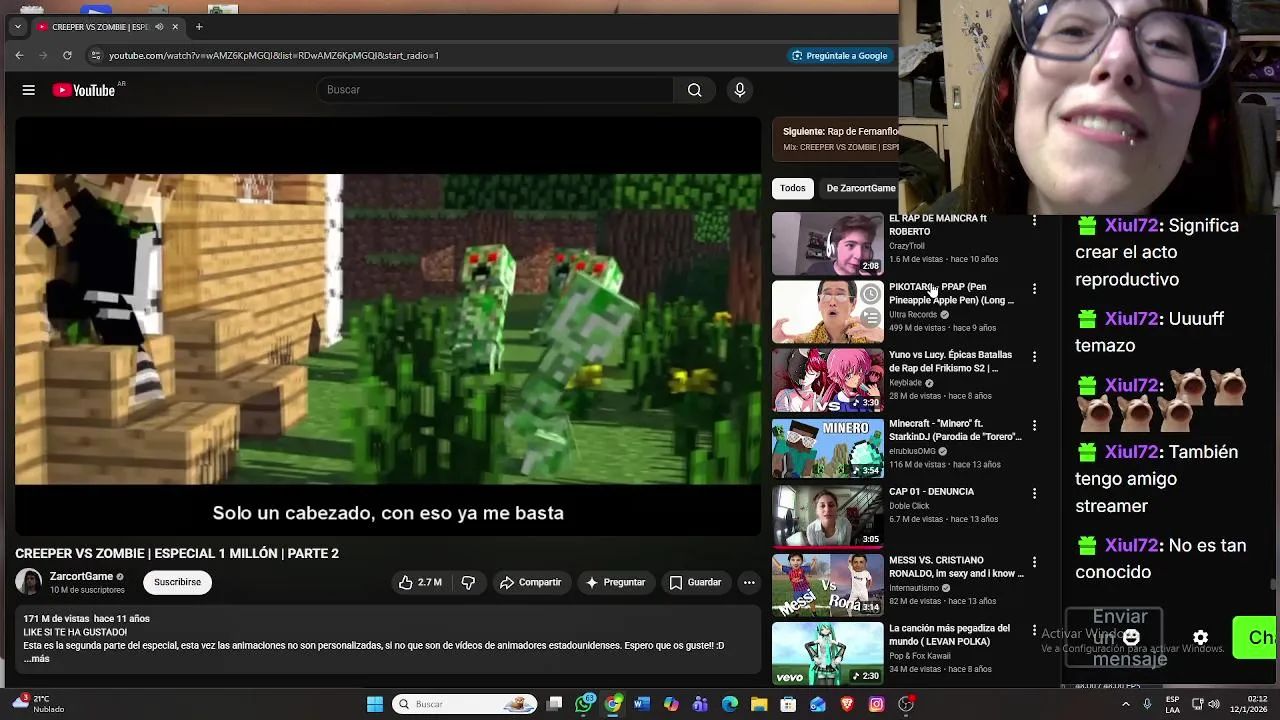Open the three-dot more actions under video
This screenshot has width=1280, height=720.
coord(749,582)
